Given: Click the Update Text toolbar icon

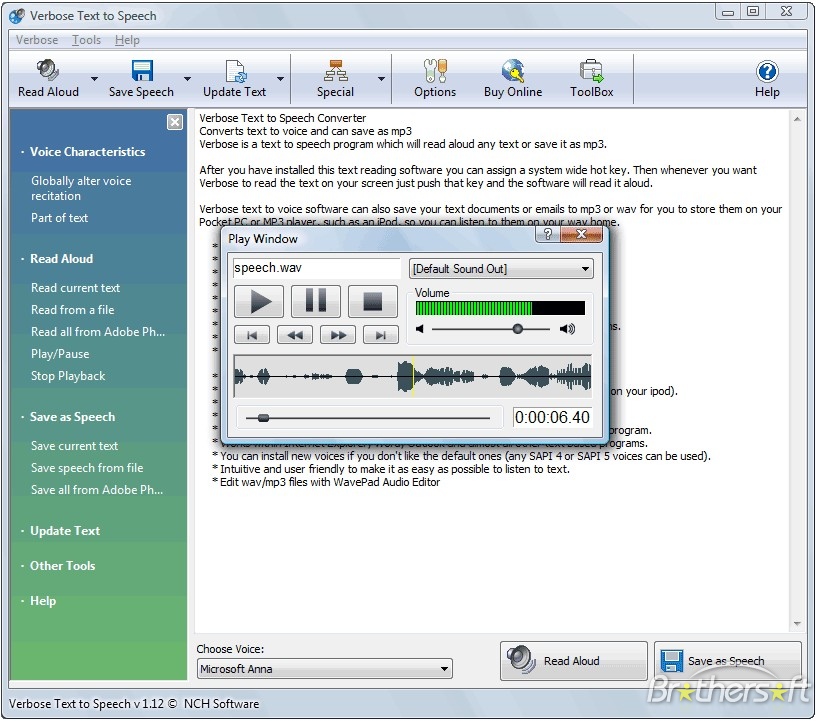Looking at the screenshot, I should (x=235, y=71).
